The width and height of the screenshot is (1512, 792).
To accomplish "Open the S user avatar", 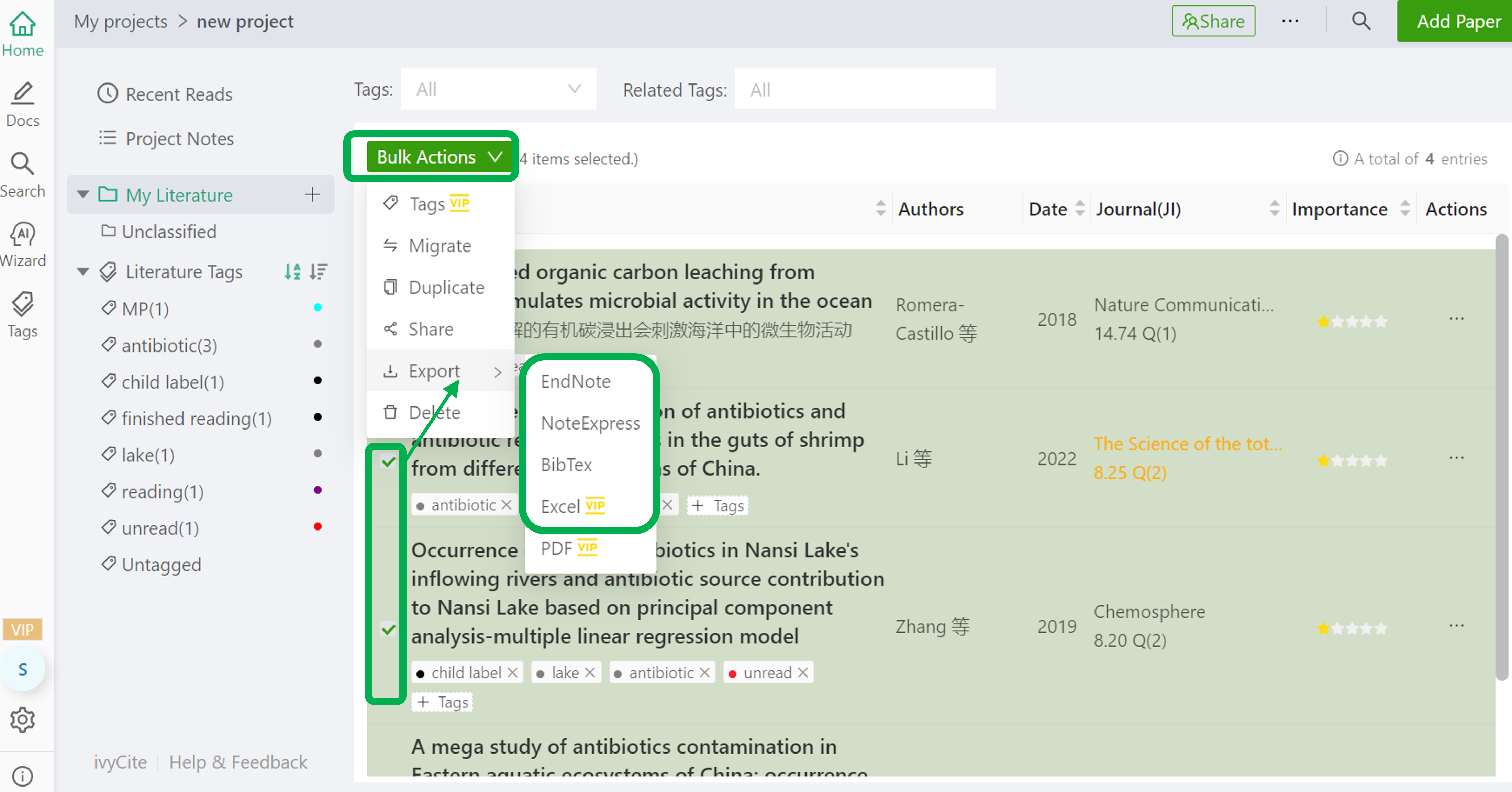I will coord(22,669).
